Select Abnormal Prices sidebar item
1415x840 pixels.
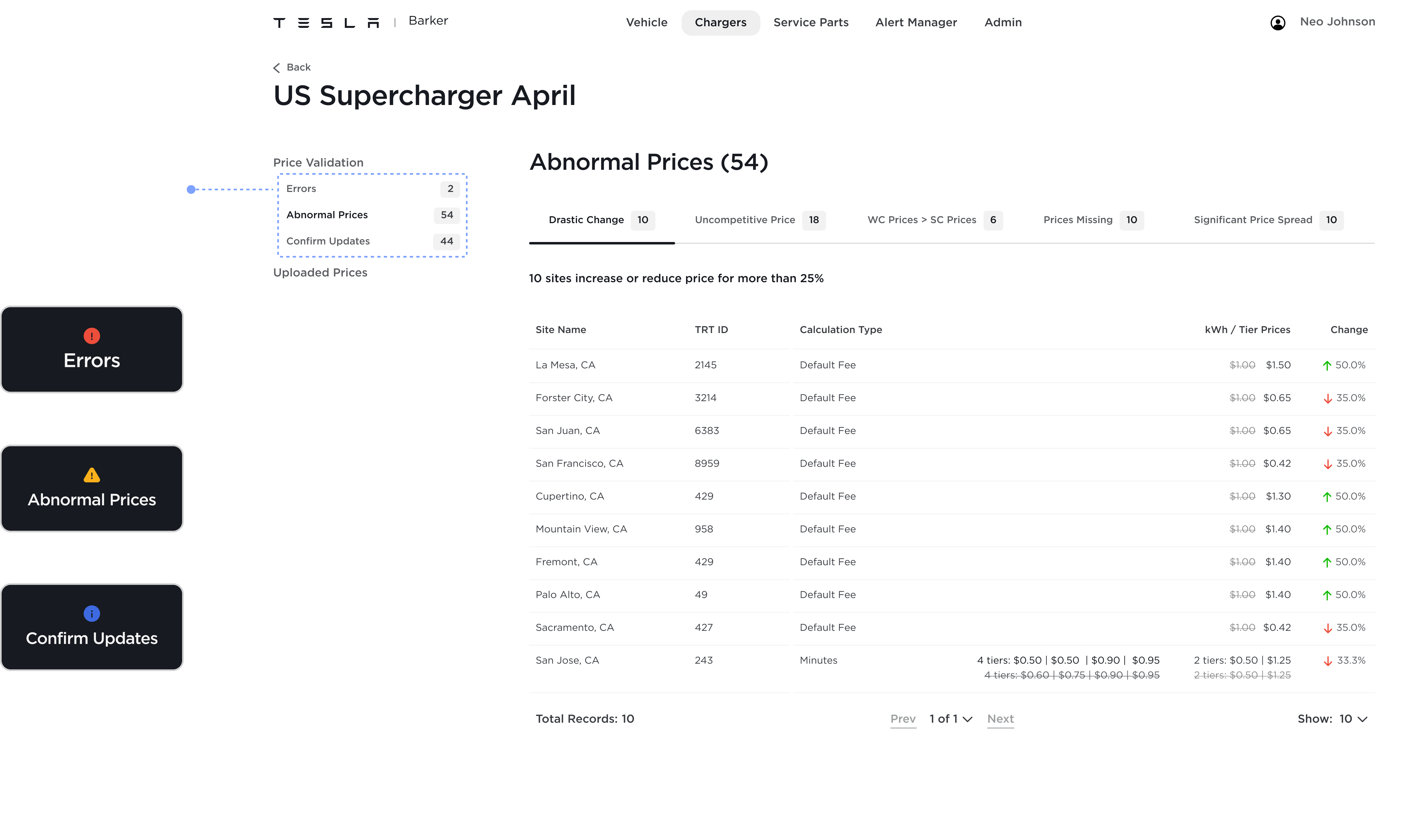click(x=372, y=215)
